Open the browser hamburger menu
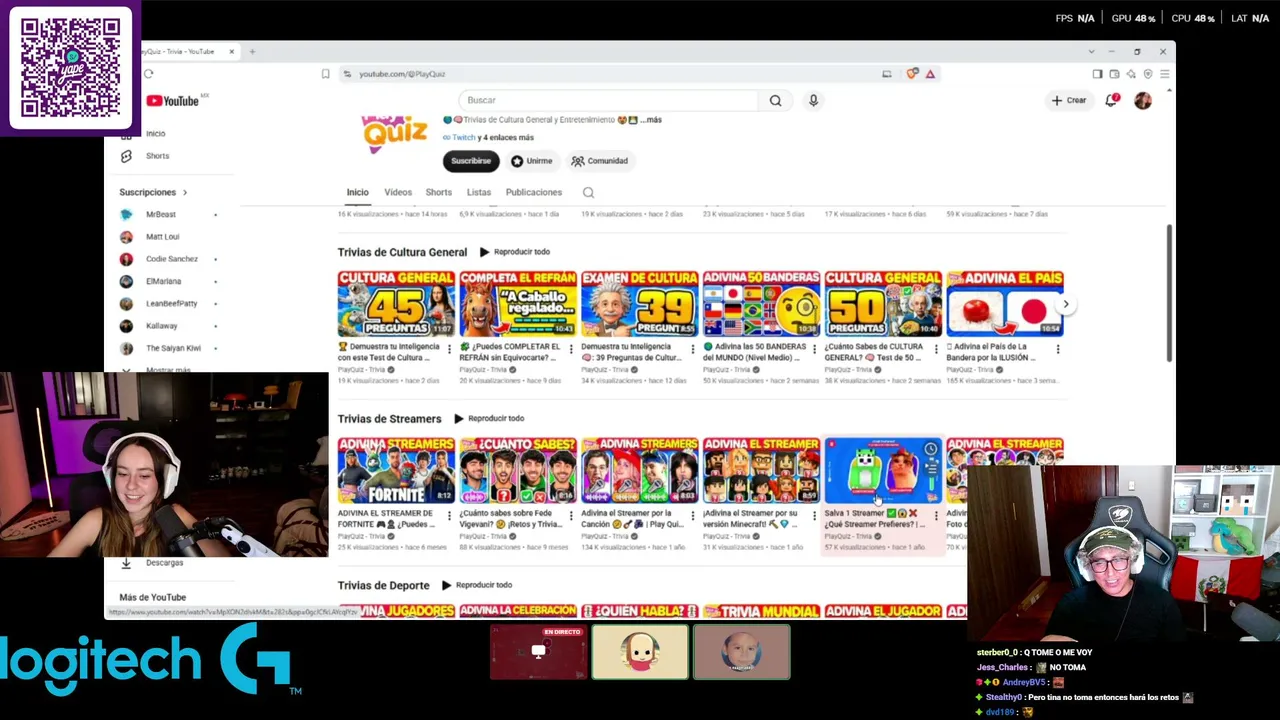The image size is (1280, 720). coord(1164,74)
